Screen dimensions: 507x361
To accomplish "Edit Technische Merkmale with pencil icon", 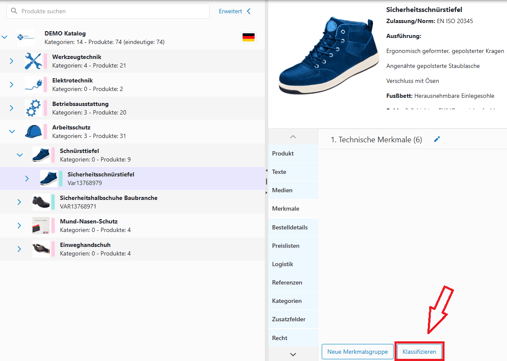I will 437,139.
